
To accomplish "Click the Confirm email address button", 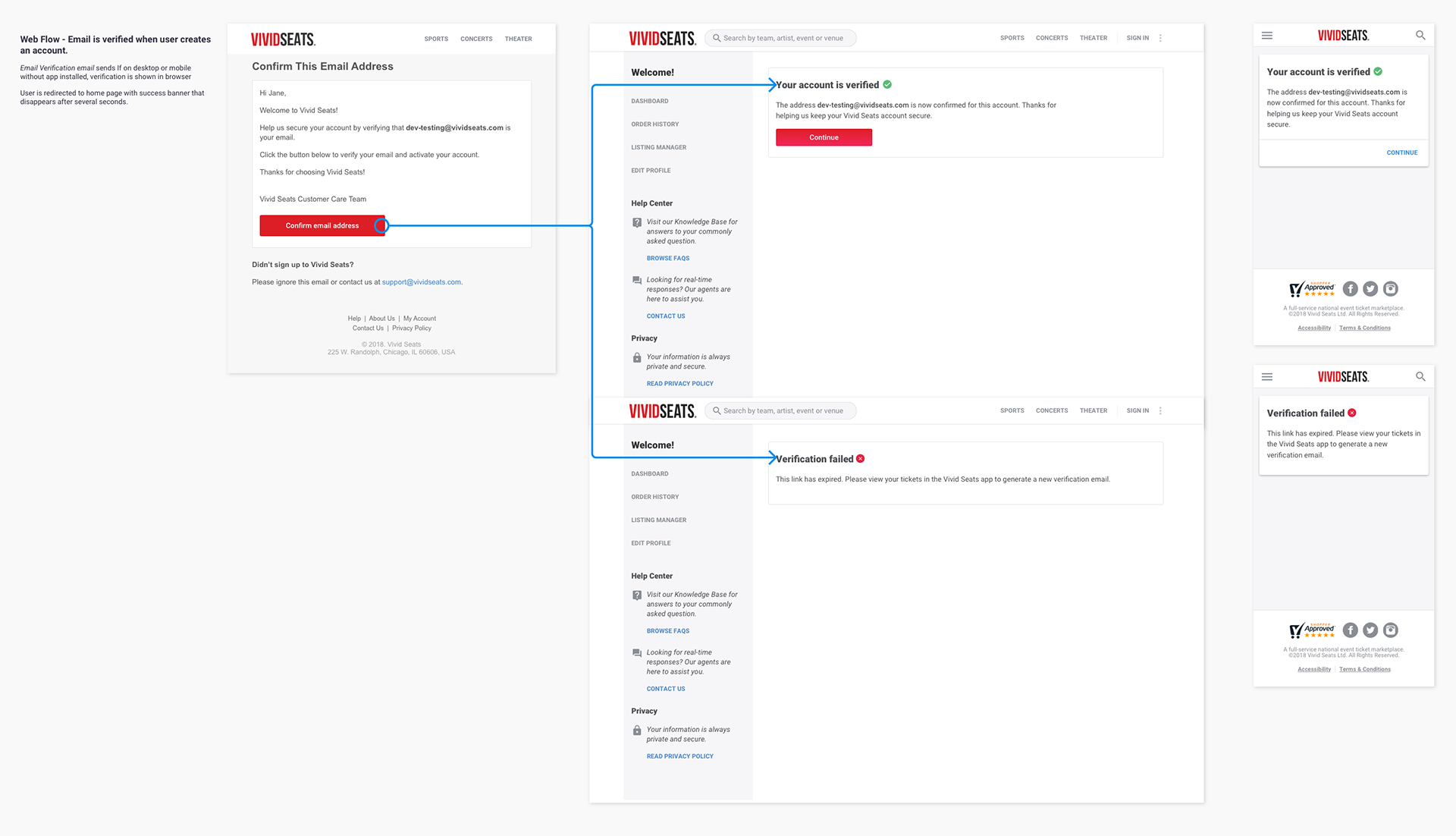I will [x=322, y=225].
